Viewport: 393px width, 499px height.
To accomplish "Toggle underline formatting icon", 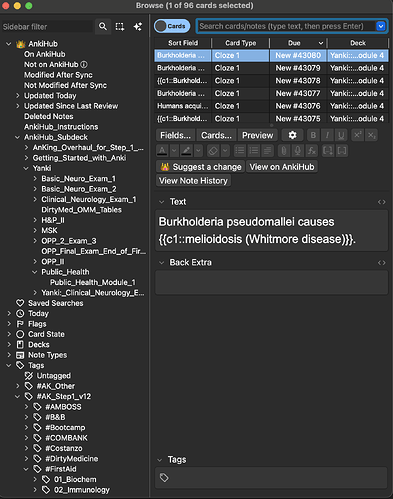I will 341,135.
